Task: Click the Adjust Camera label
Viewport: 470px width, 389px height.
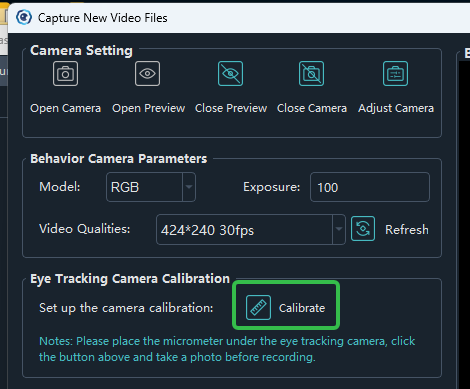Action: pos(396,108)
